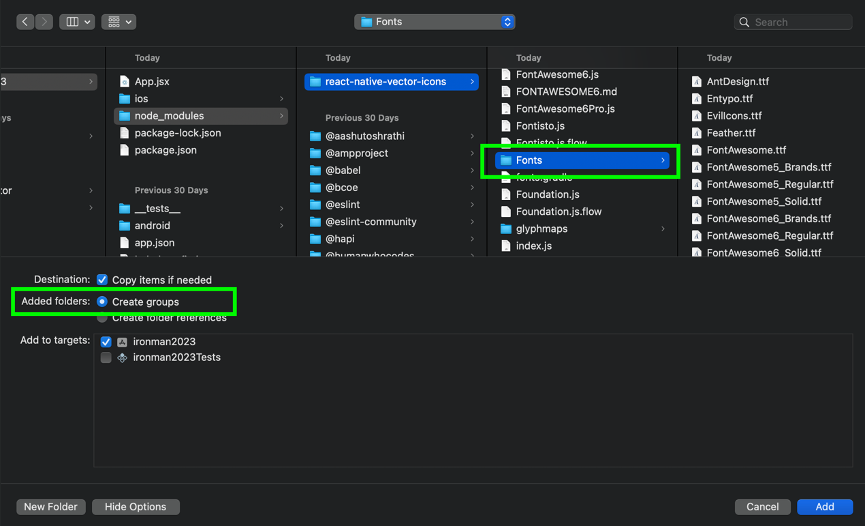The width and height of the screenshot is (866, 527).
Task: Check the ironman2023Tests target checkbox
Action: [106, 357]
